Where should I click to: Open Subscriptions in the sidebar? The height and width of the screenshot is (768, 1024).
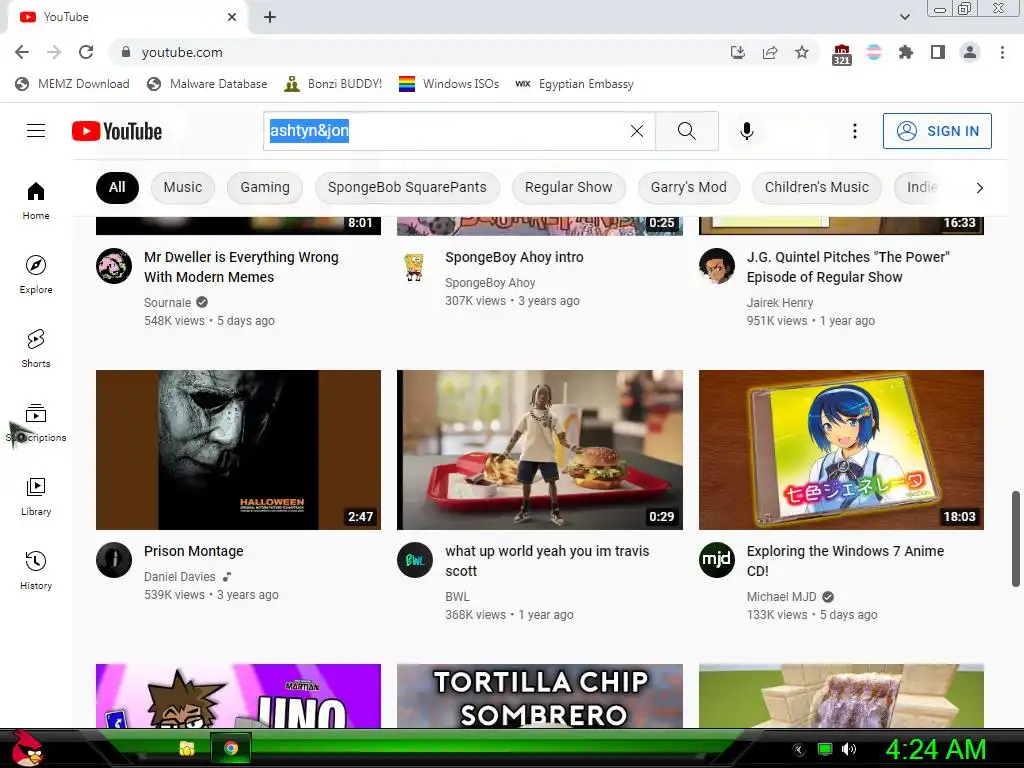[x=36, y=423]
